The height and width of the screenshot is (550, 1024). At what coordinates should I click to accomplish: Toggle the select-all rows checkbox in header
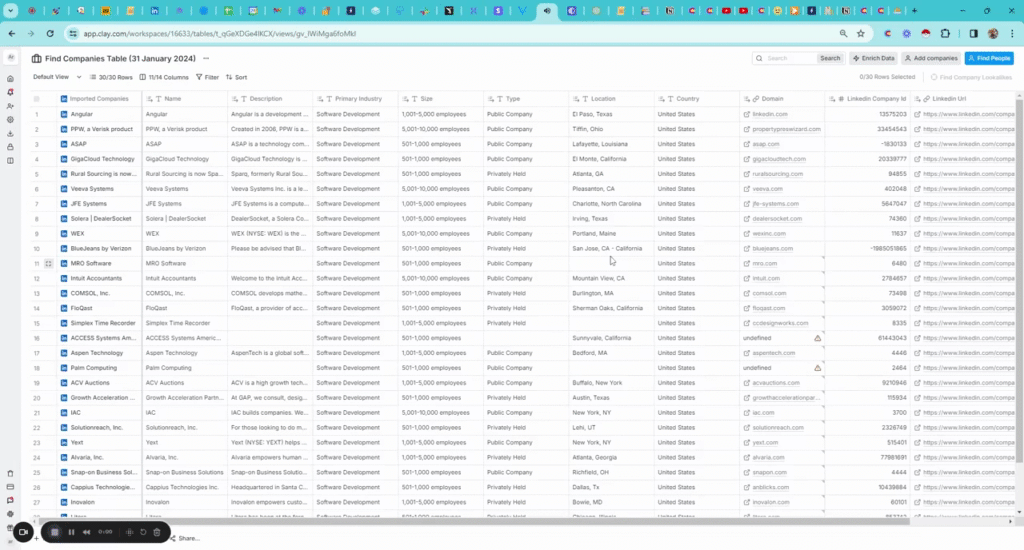[37, 99]
